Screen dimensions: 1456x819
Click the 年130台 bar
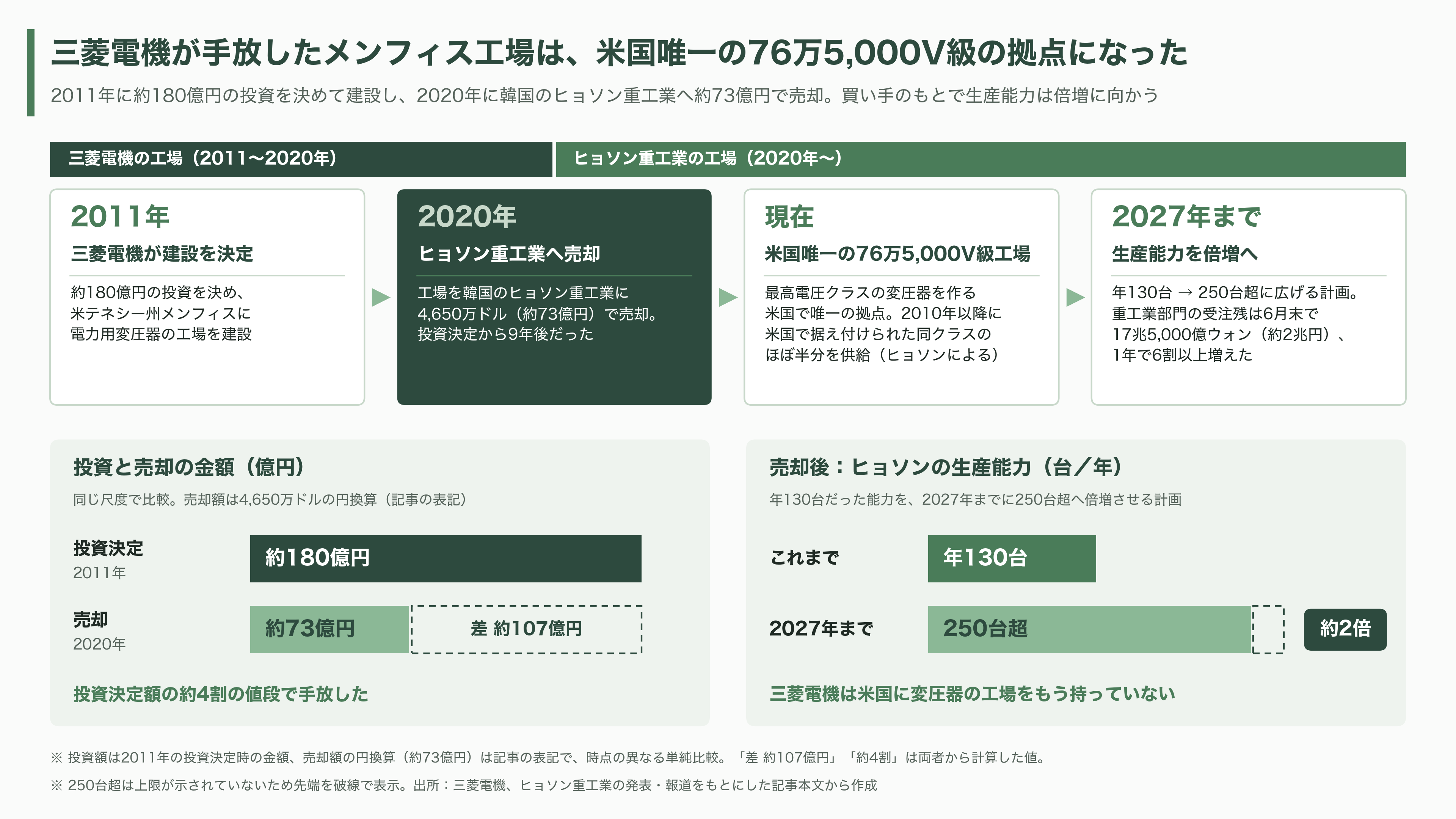point(1012,559)
